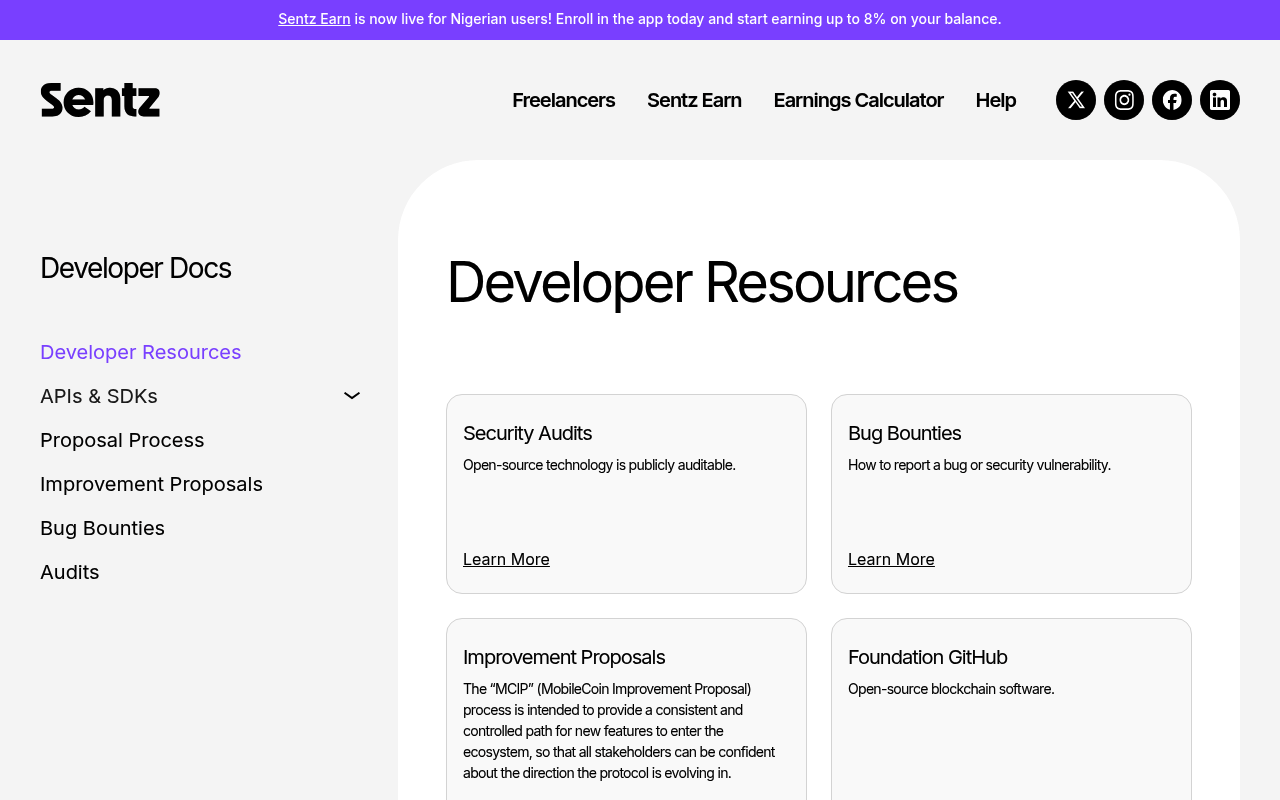
Task: Follow the Sentz Earn link in banner
Action: (x=314, y=19)
